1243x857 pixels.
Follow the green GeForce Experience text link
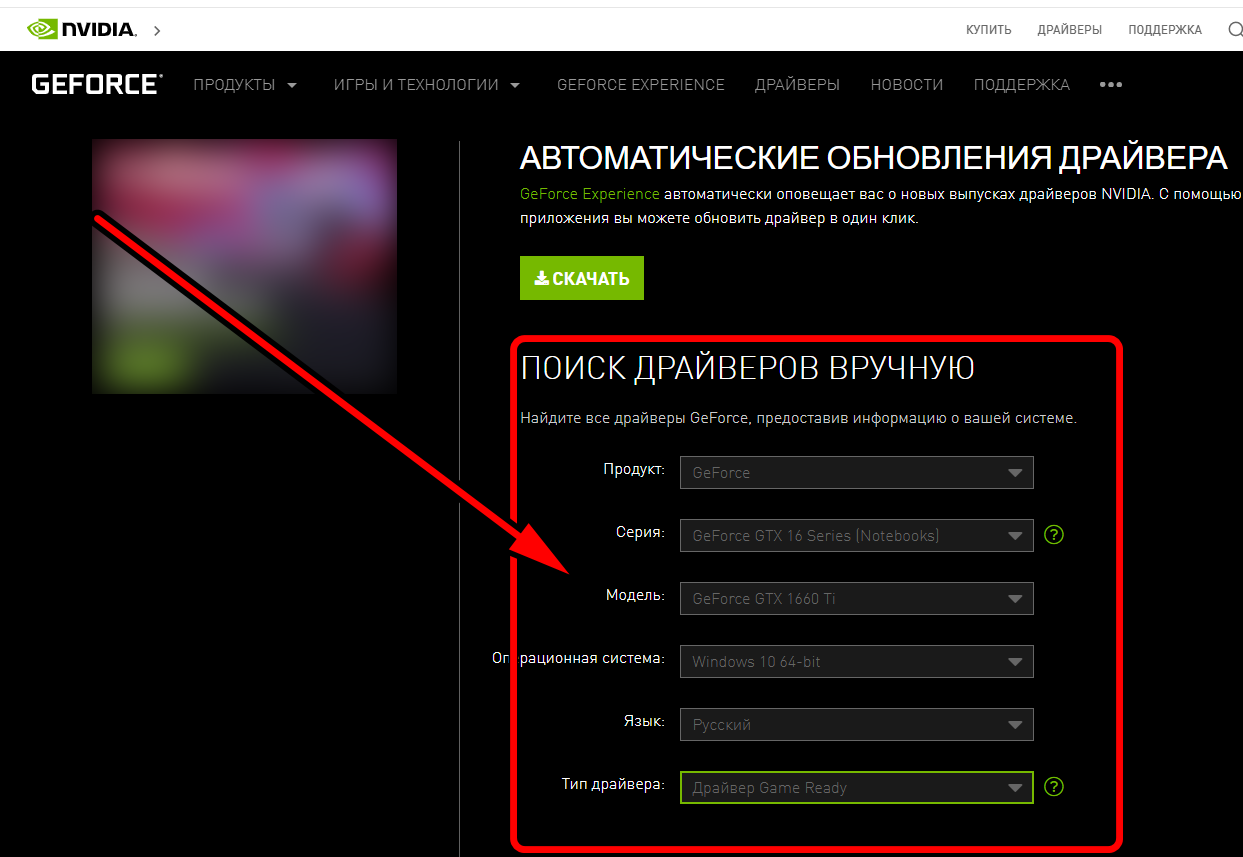click(589, 194)
